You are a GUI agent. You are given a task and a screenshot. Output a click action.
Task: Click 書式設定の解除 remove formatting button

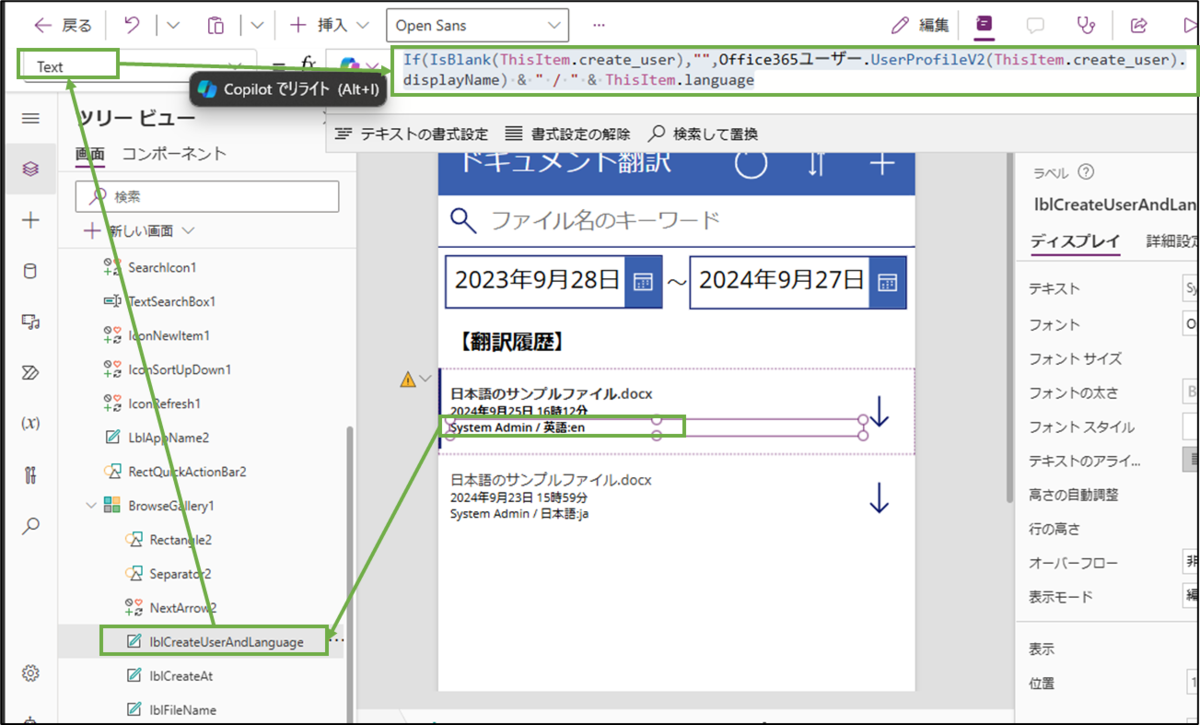point(567,133)
